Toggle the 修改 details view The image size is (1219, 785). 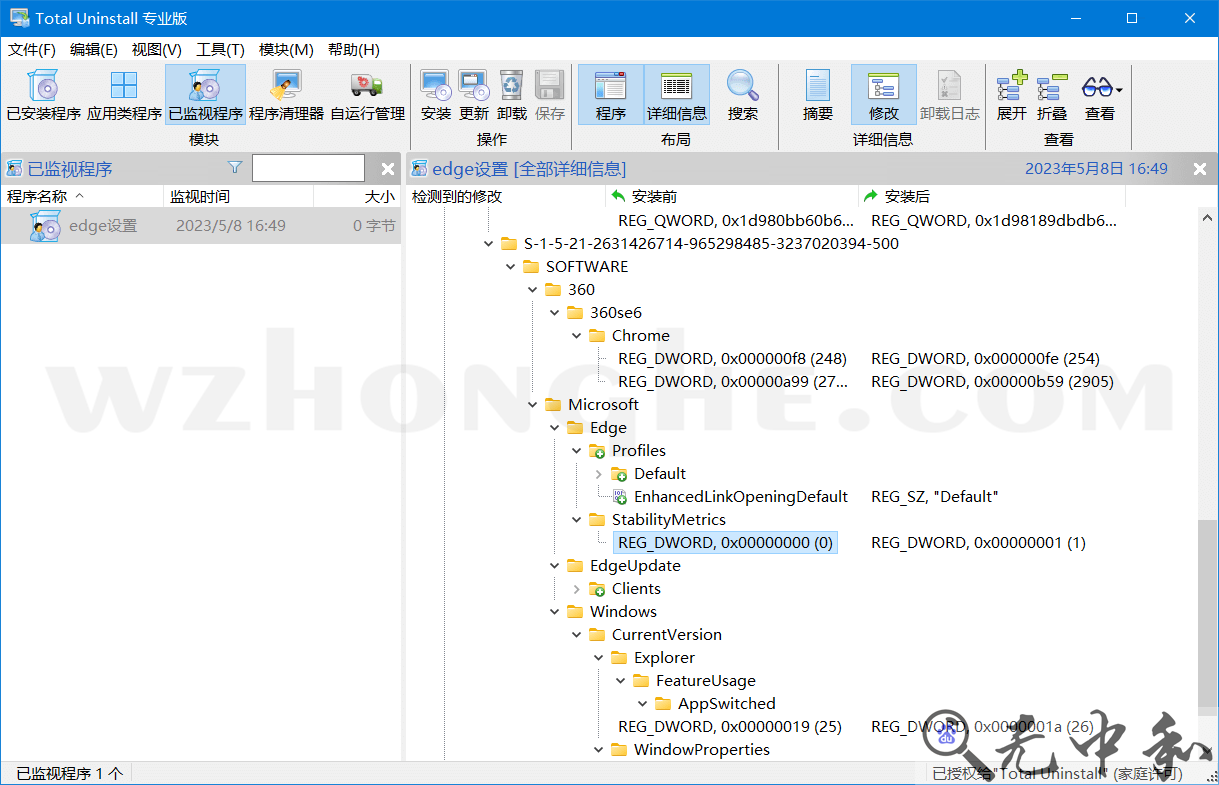pyautogui.click(x=883, y=94)
